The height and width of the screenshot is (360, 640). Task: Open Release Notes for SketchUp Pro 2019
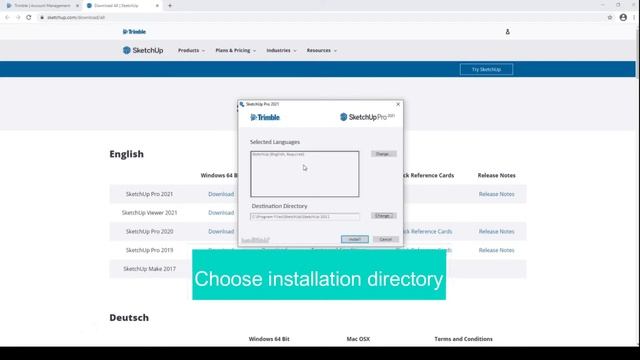496,250
